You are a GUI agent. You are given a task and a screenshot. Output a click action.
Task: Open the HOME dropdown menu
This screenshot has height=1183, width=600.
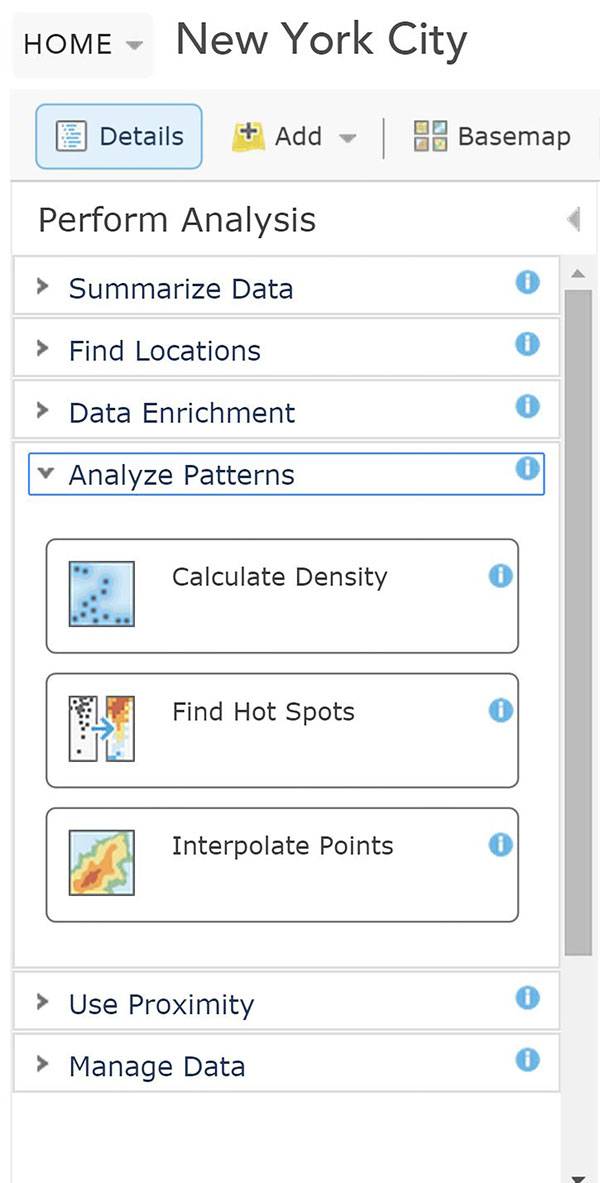pos(82,45)
